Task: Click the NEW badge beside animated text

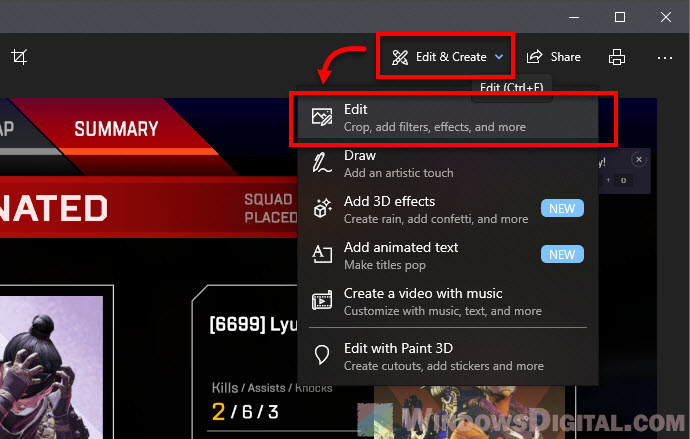Action: (x=562, y=254)
